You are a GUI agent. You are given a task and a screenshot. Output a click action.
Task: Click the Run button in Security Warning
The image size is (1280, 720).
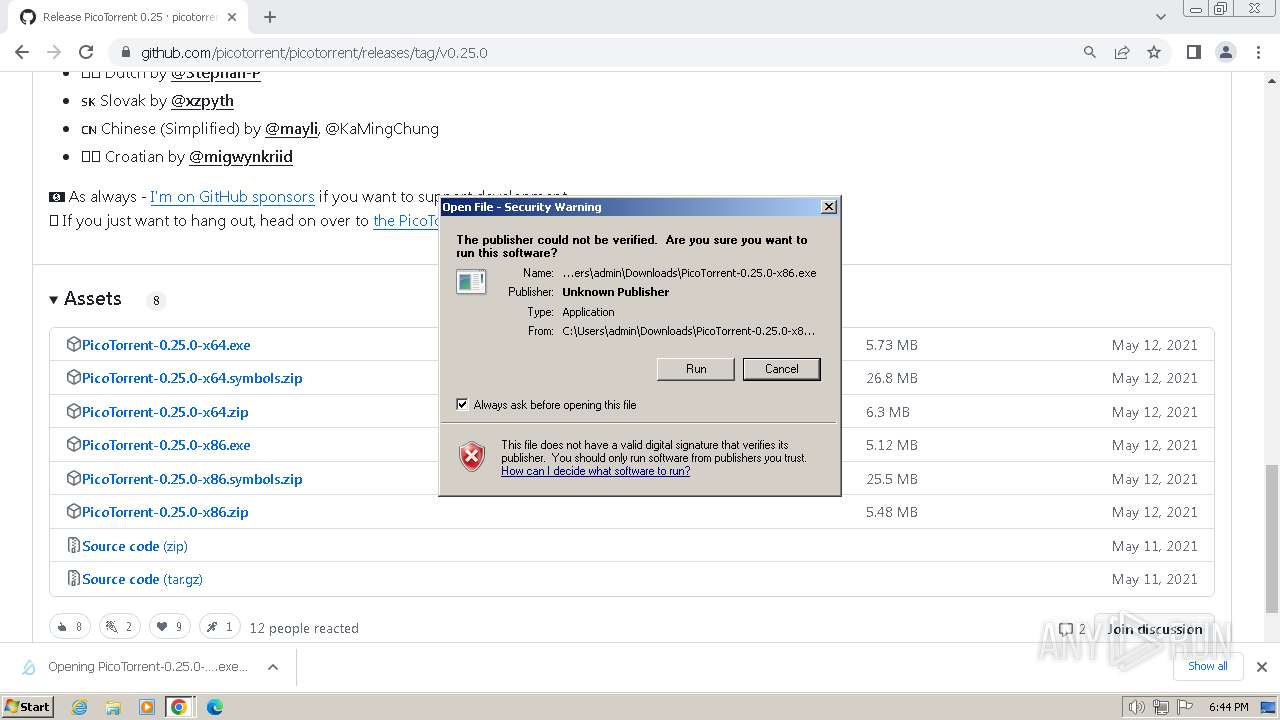pyautogui.click(x=696, y=369)
